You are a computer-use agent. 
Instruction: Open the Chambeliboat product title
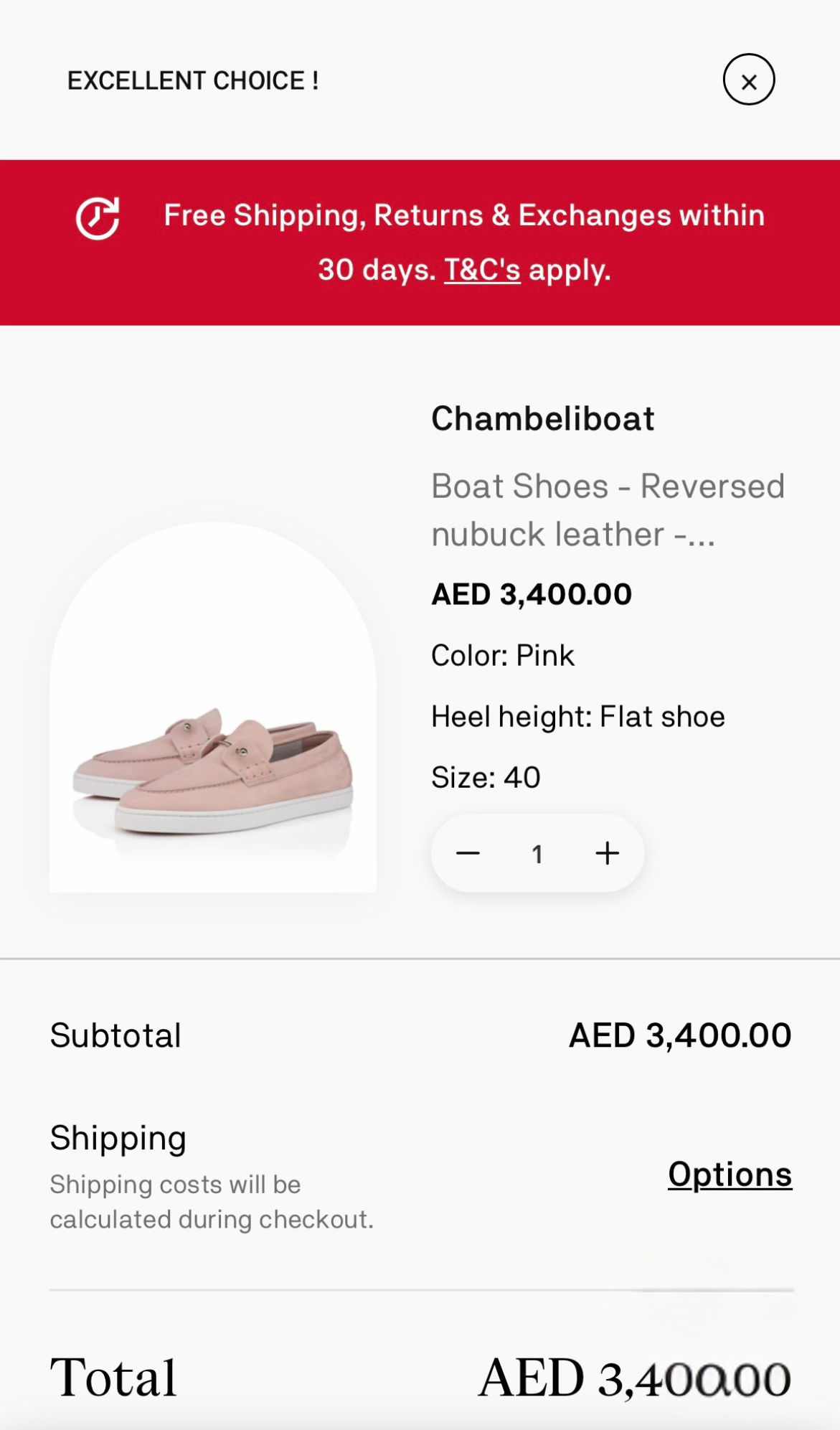point(542,419)
